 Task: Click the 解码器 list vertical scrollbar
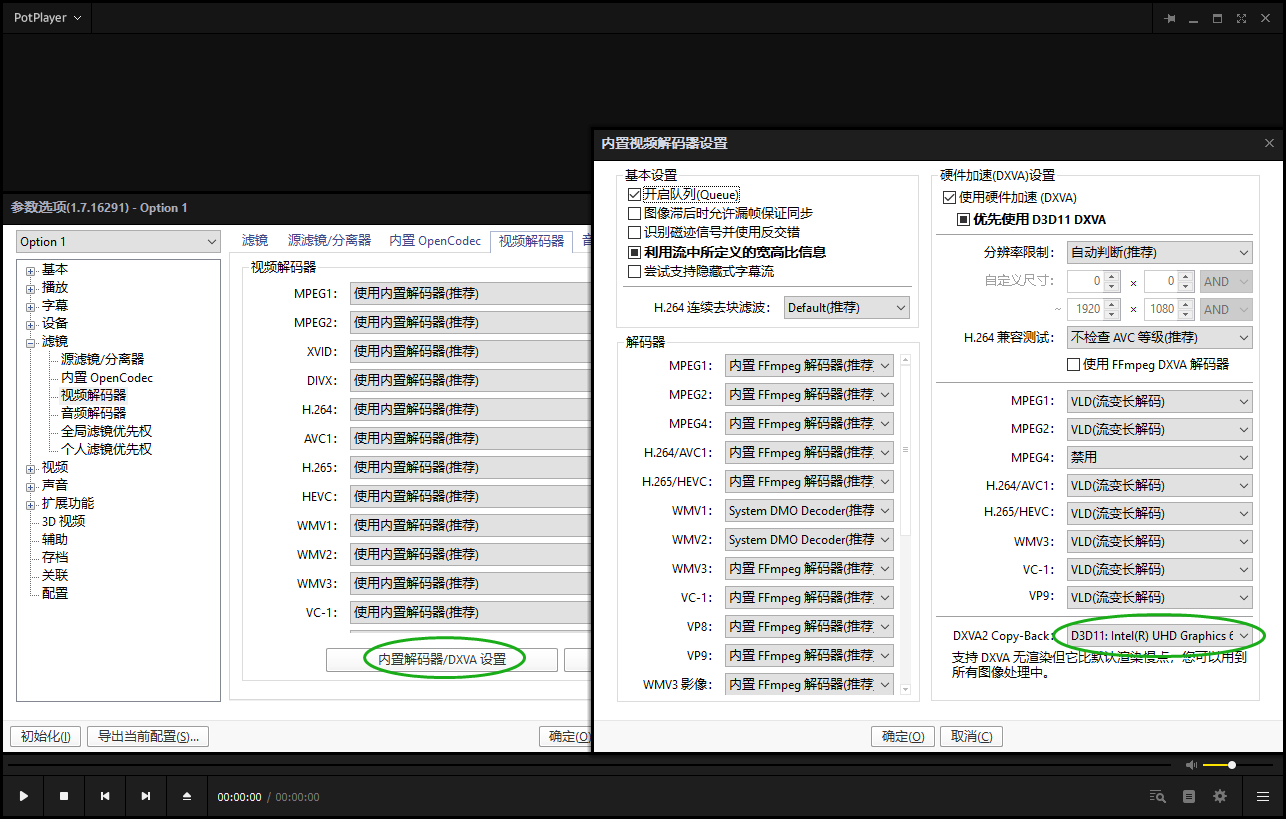click(x=906, y=524)
